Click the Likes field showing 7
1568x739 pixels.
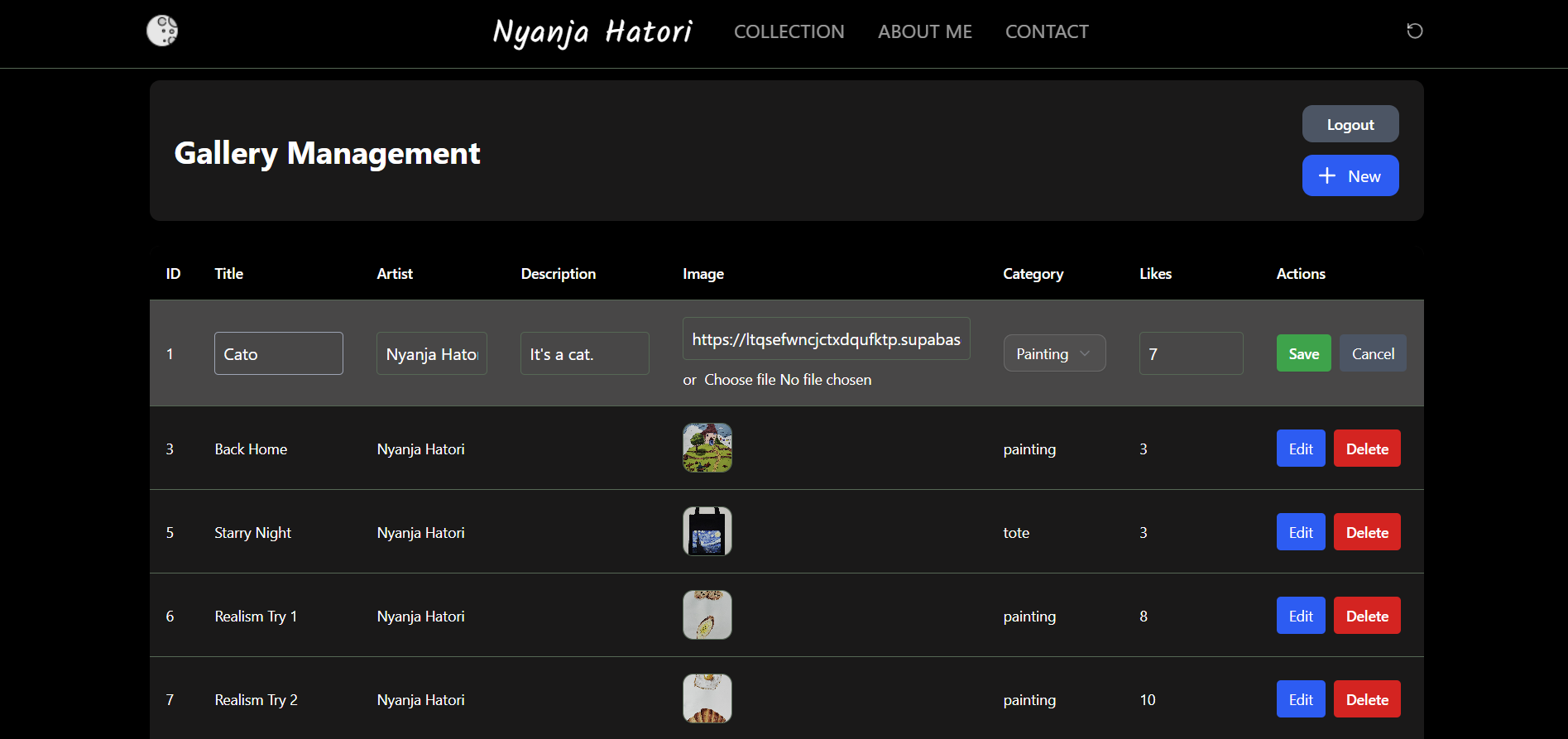pos(1190,353)
